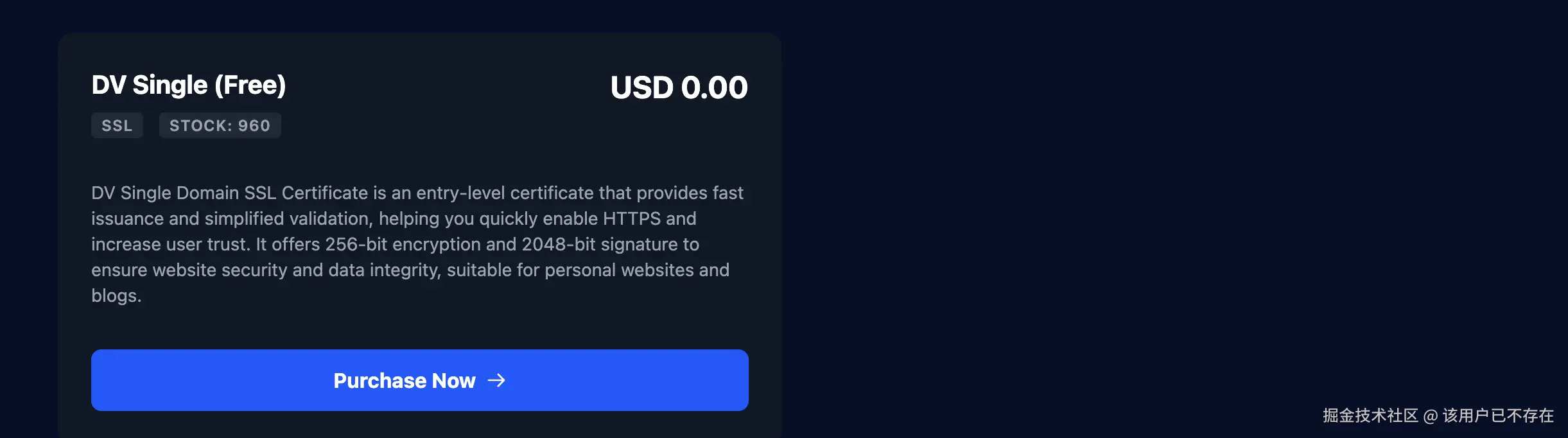The width and height of the screenshot is (1568, 438).
Task: Click the @ symbol in the watermark
Action: click(x=1431, y=416)
